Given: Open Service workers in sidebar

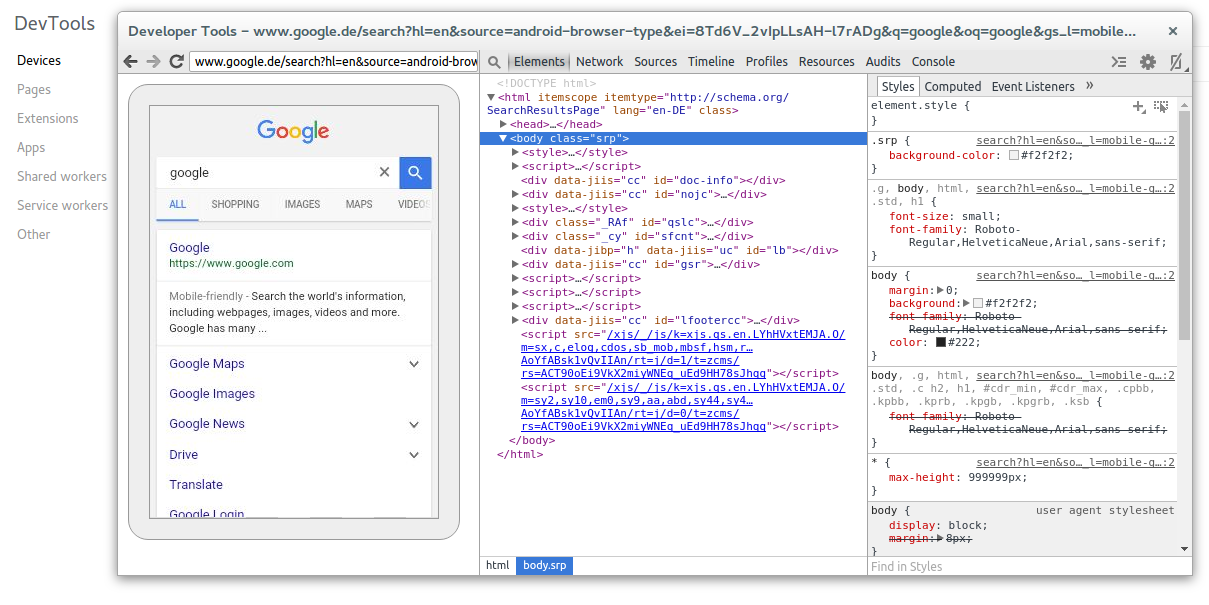Looking at the screenshot, I should [62, 205].
